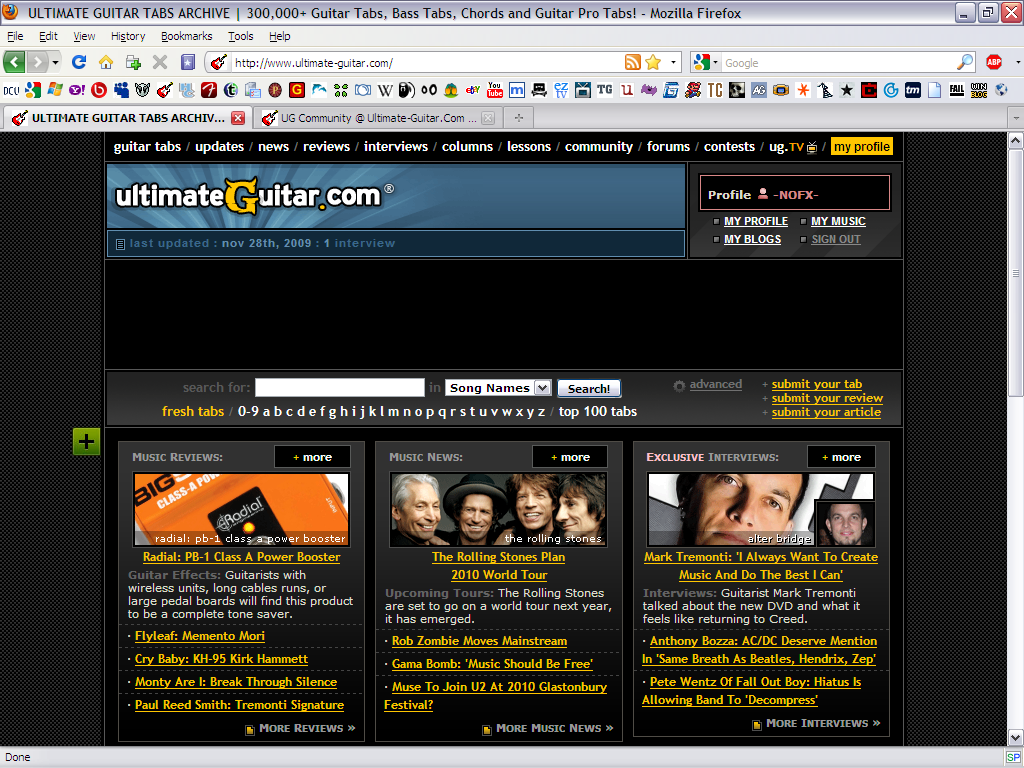Open the eztv bookmark icon
The width and height of the screenshot is (1024, 768).
point(561,90)
